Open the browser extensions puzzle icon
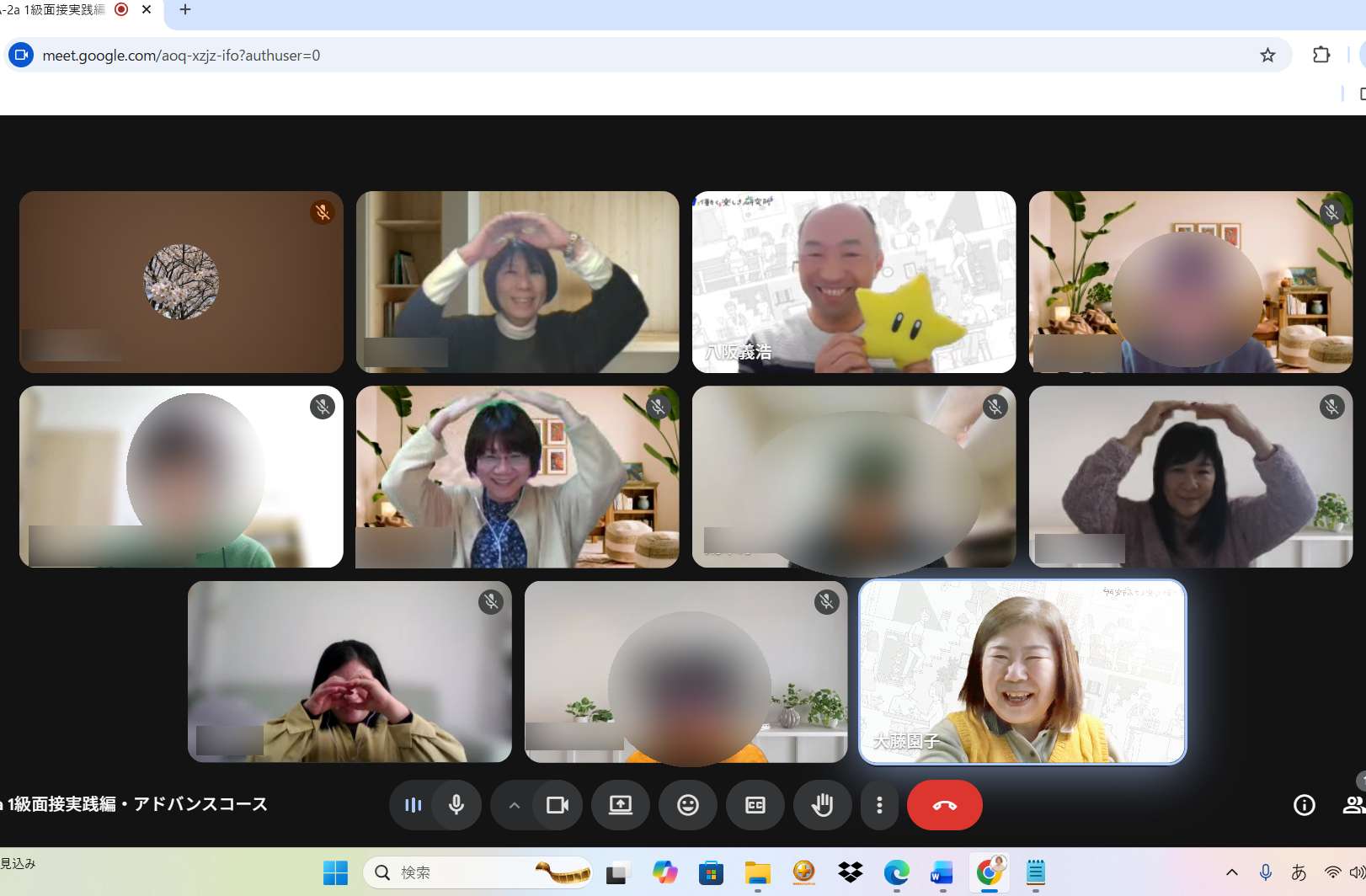This screenshot has height=896, width=1366. tap(1321, 56)
